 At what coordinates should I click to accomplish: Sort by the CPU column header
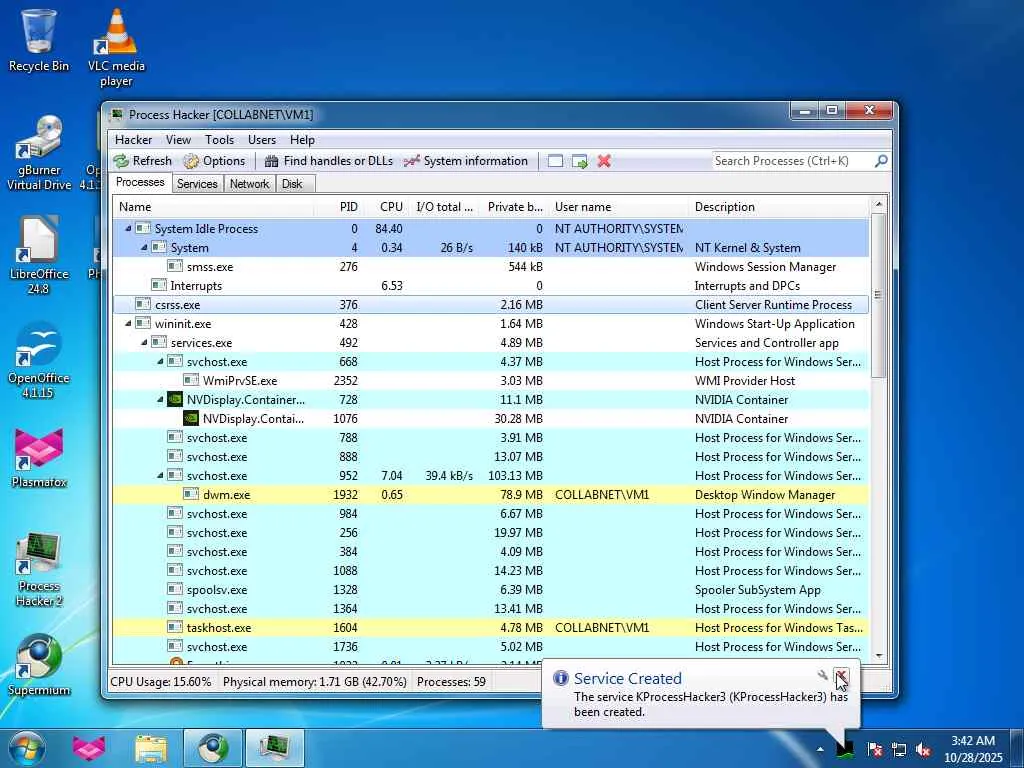pyautogui.click(x=387, y=207)
